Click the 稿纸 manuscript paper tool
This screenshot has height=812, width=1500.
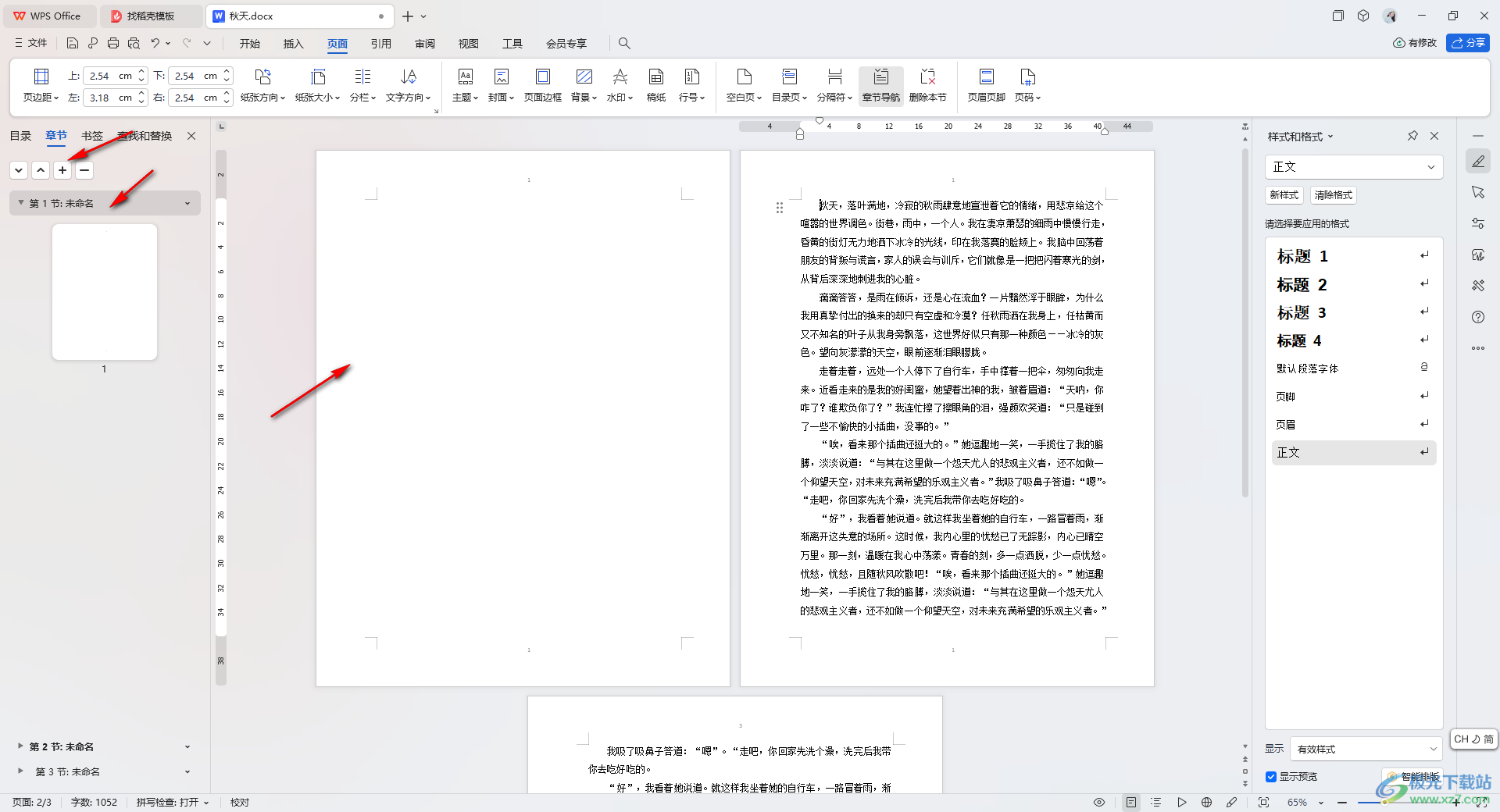(656, 84)
